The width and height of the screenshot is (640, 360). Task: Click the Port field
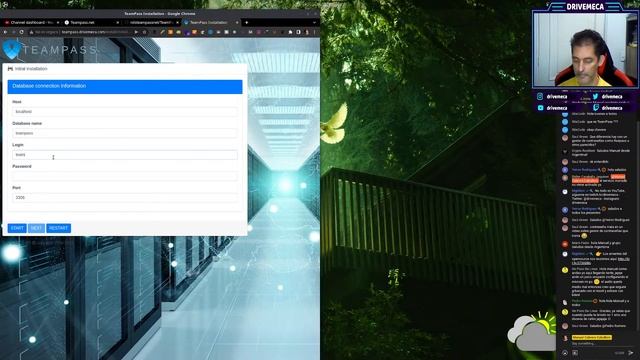tap(125, 198)
